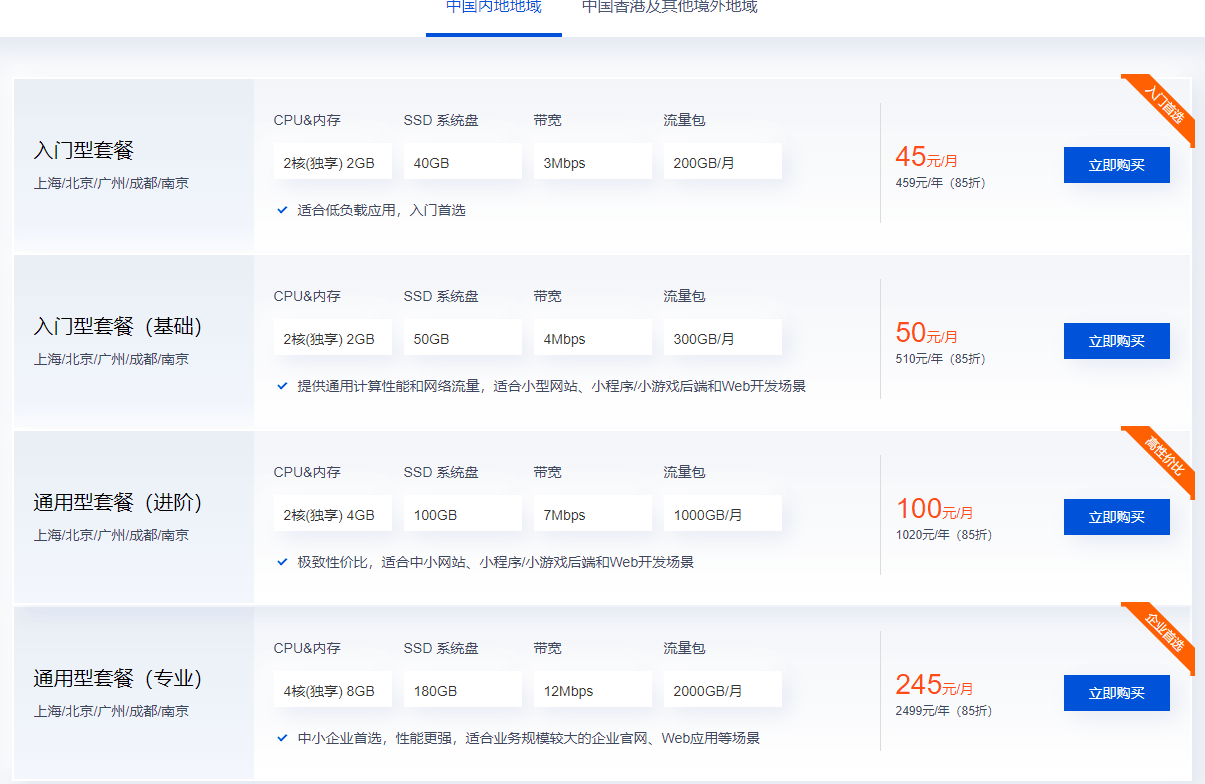
Task: Click description starting with 极致性价比
Action: [496, 562]
